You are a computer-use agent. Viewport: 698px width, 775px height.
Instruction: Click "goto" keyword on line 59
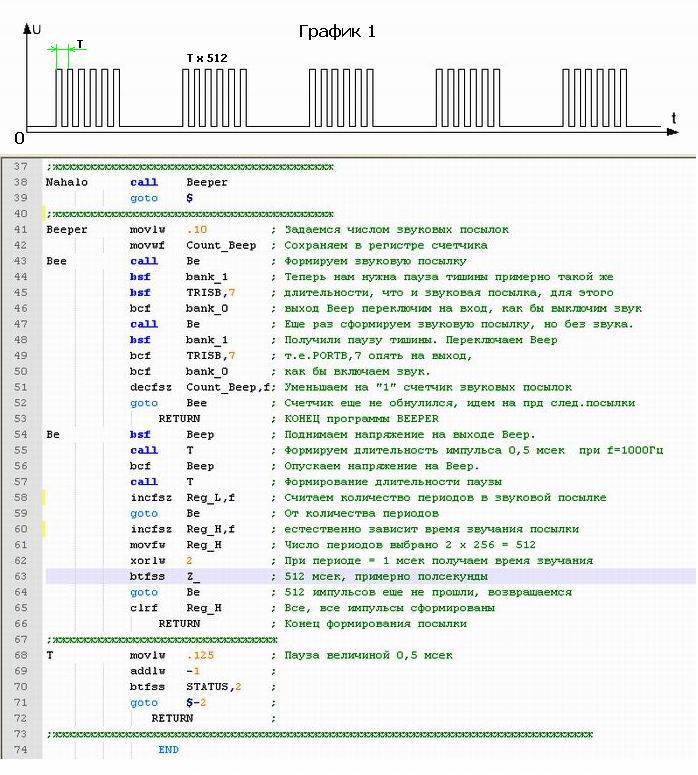(x=144, y=514)
